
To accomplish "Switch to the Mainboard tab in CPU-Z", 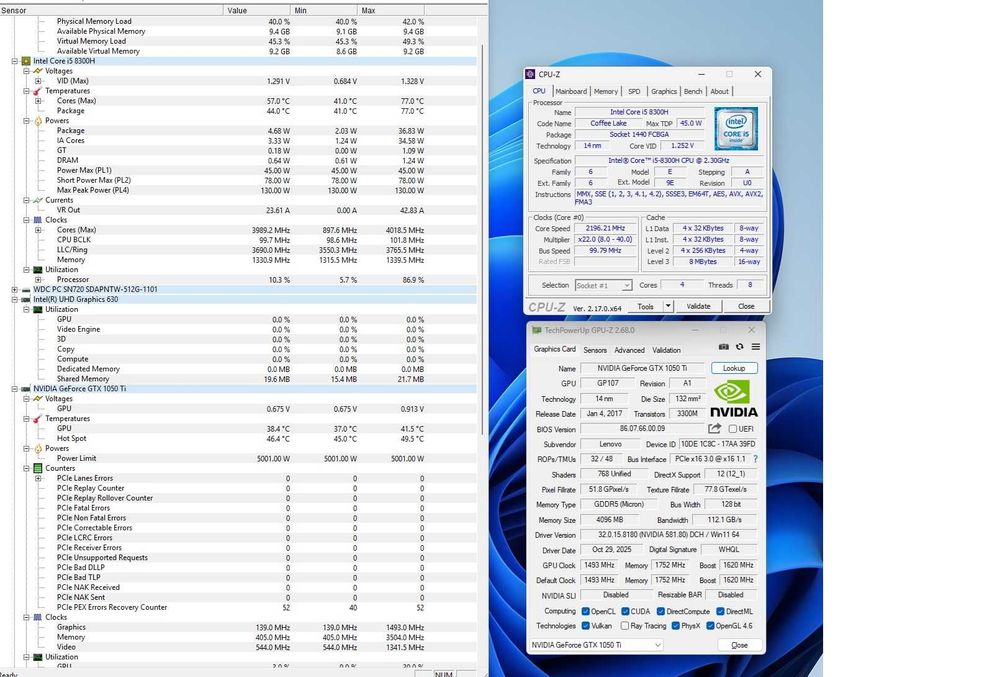I will click(x=570, y=91).
